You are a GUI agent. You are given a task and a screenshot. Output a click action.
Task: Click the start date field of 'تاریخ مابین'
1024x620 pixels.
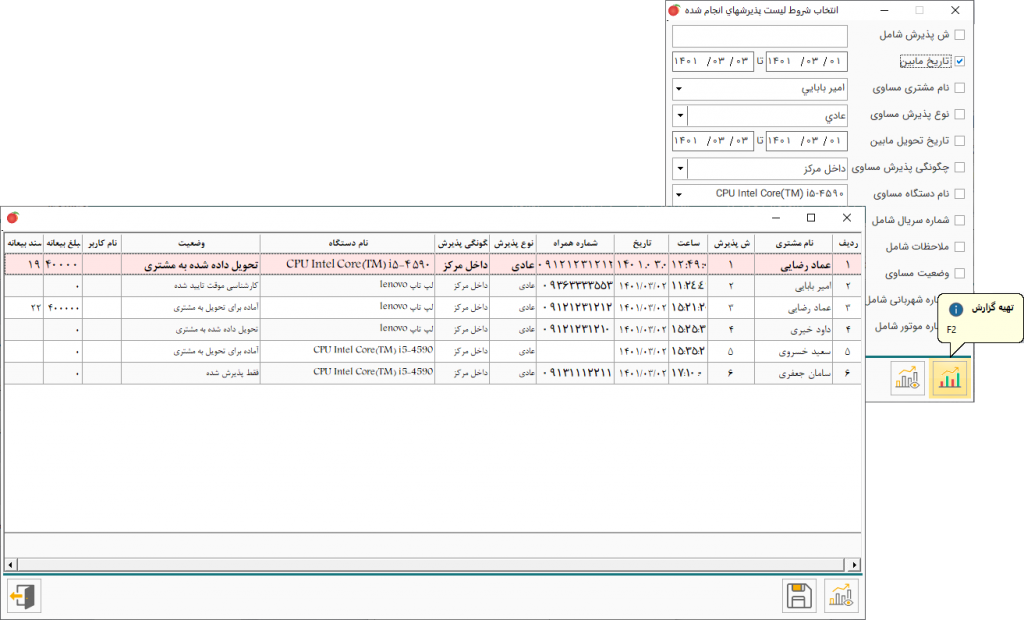[807, 61]
